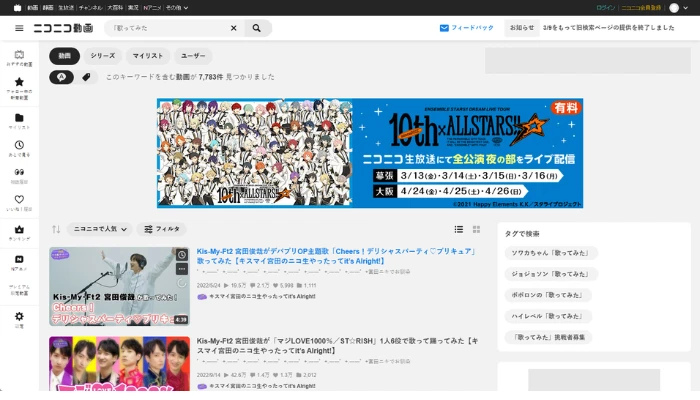Click the ニコニコ会員登録 link

[641, 8]
